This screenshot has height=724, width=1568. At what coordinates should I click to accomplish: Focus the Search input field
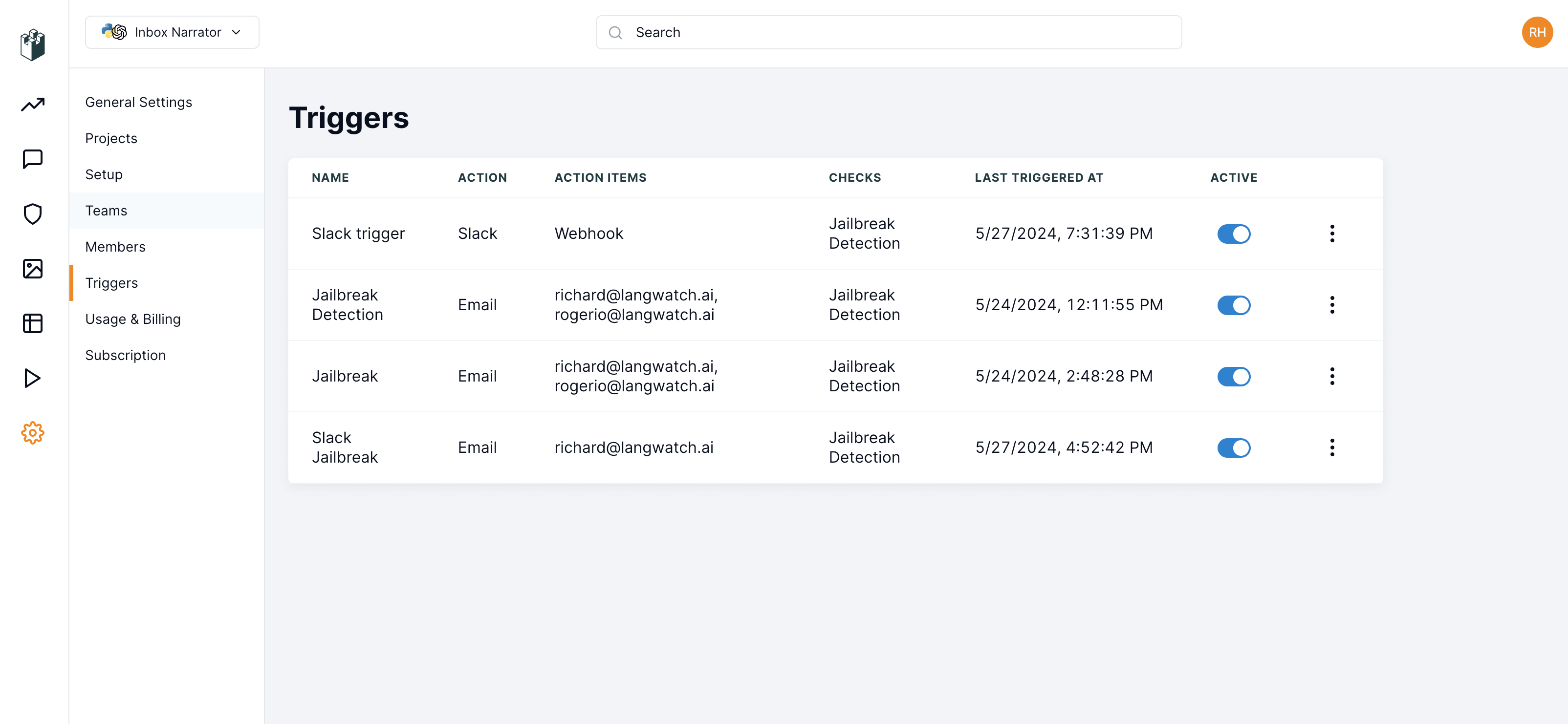tap(889, 32)
